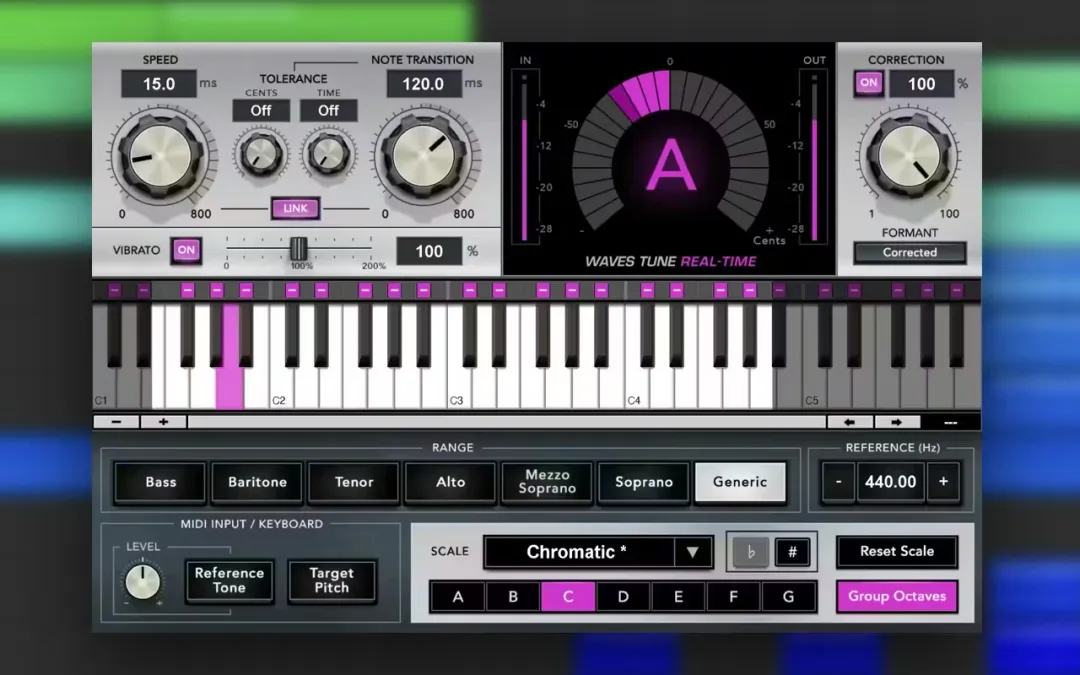Click the pitch correction cents meter
The width and height of the screenshot is (1080, 675).
tap(670, 152)
